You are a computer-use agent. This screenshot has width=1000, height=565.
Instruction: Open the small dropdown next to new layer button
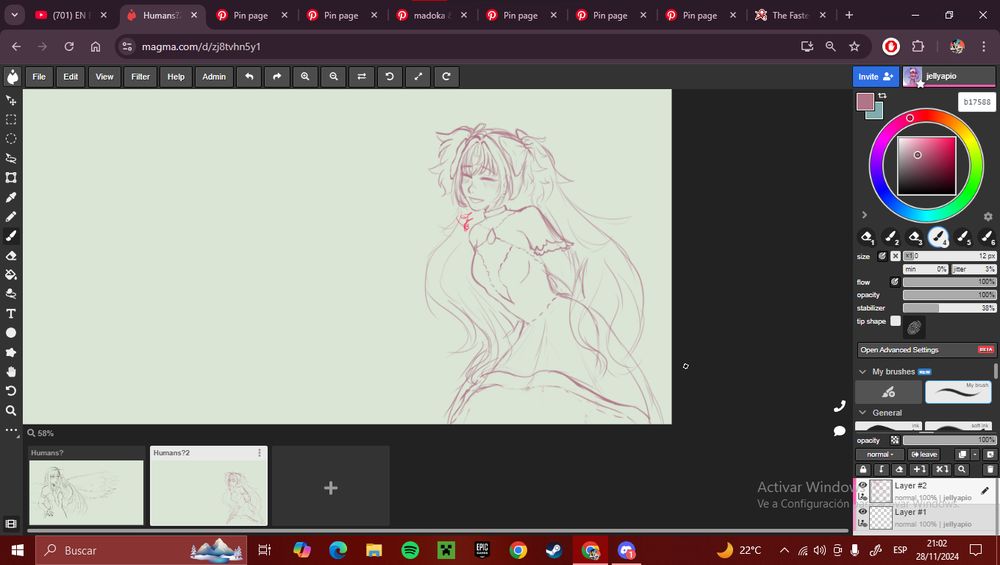pos(975,454)
